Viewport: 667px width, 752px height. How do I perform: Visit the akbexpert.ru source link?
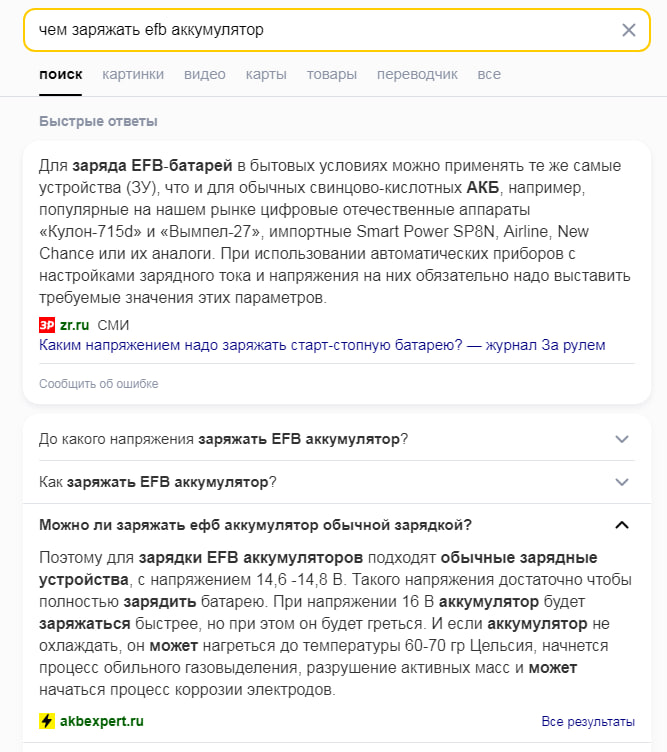point(102,721)
